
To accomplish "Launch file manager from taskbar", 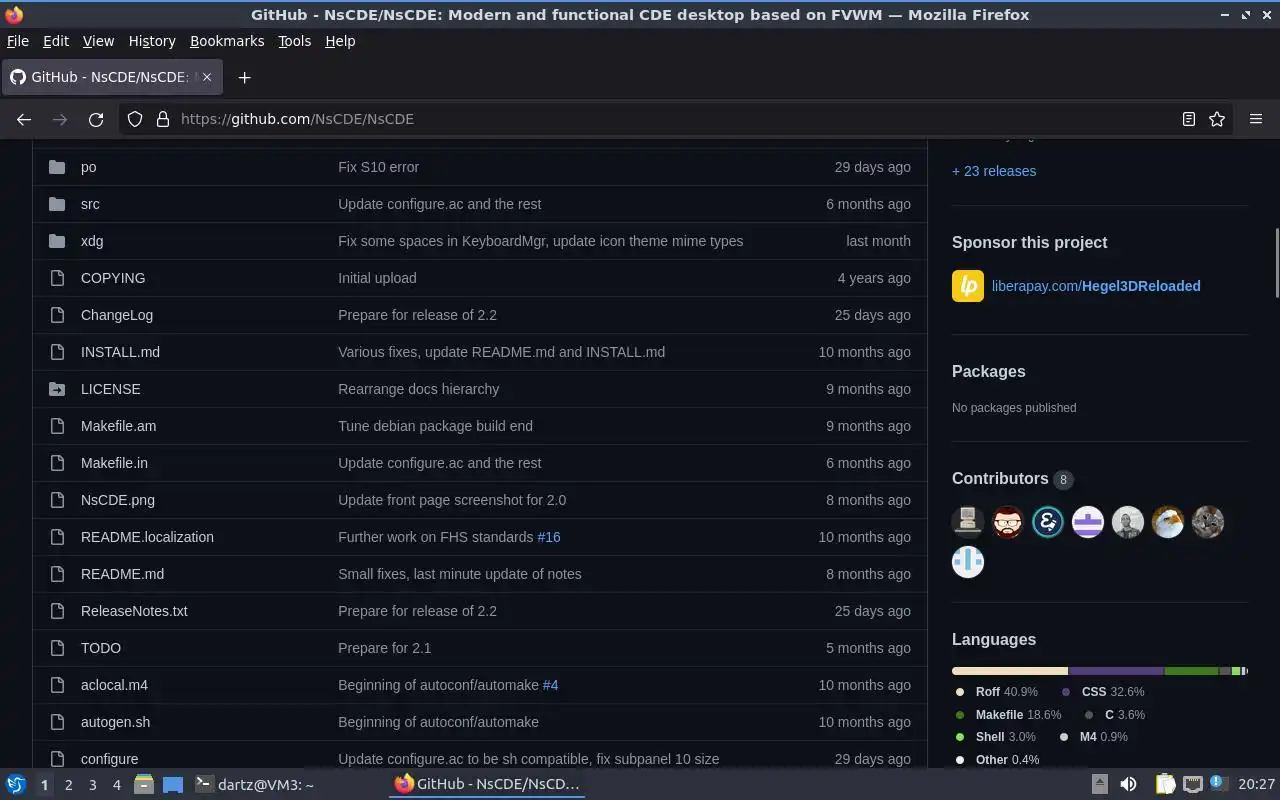I will click(x=144, y=784).
